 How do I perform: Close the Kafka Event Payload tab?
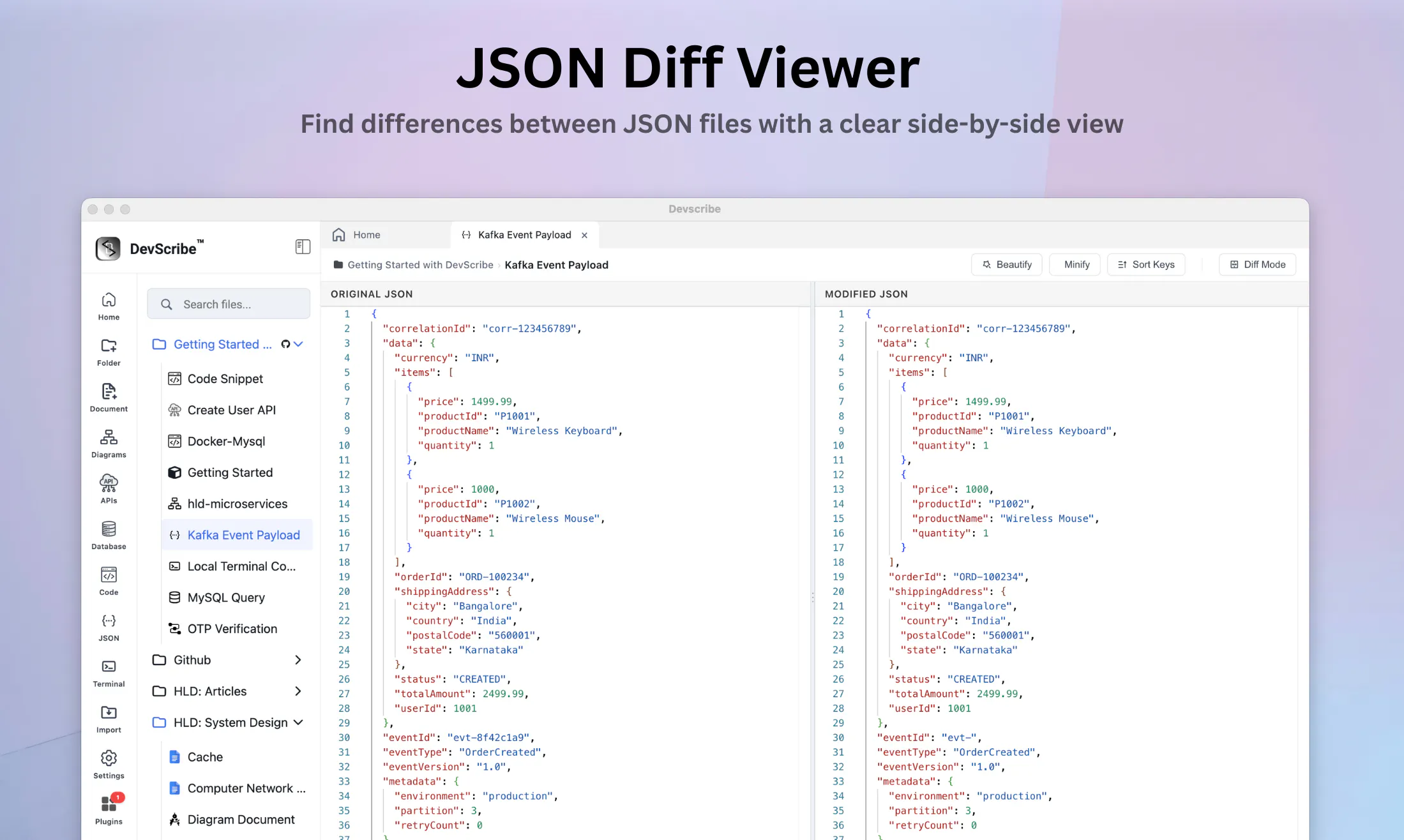pyautogui.click(x=584, y=236)
